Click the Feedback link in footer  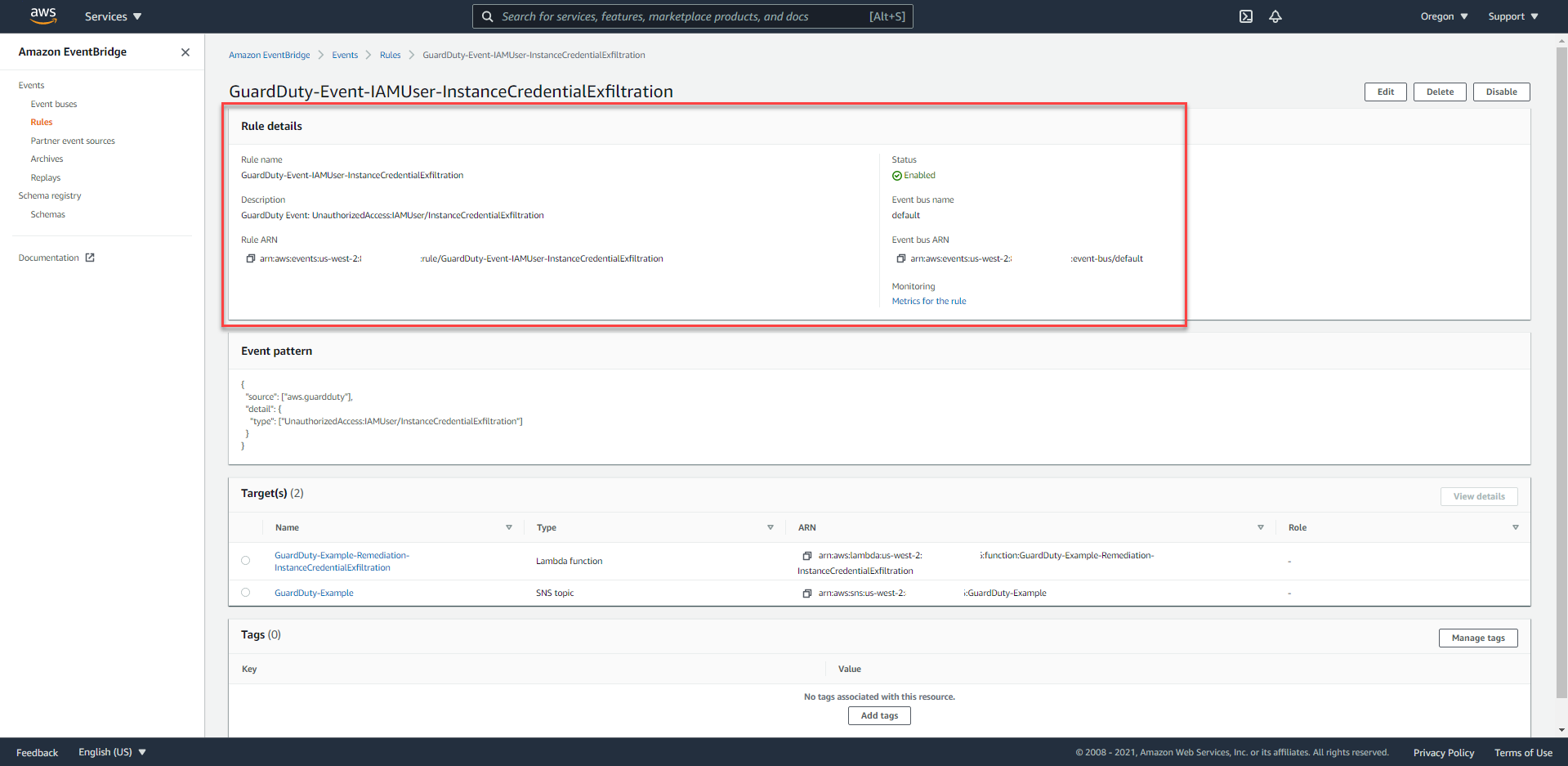coord(37,753)
